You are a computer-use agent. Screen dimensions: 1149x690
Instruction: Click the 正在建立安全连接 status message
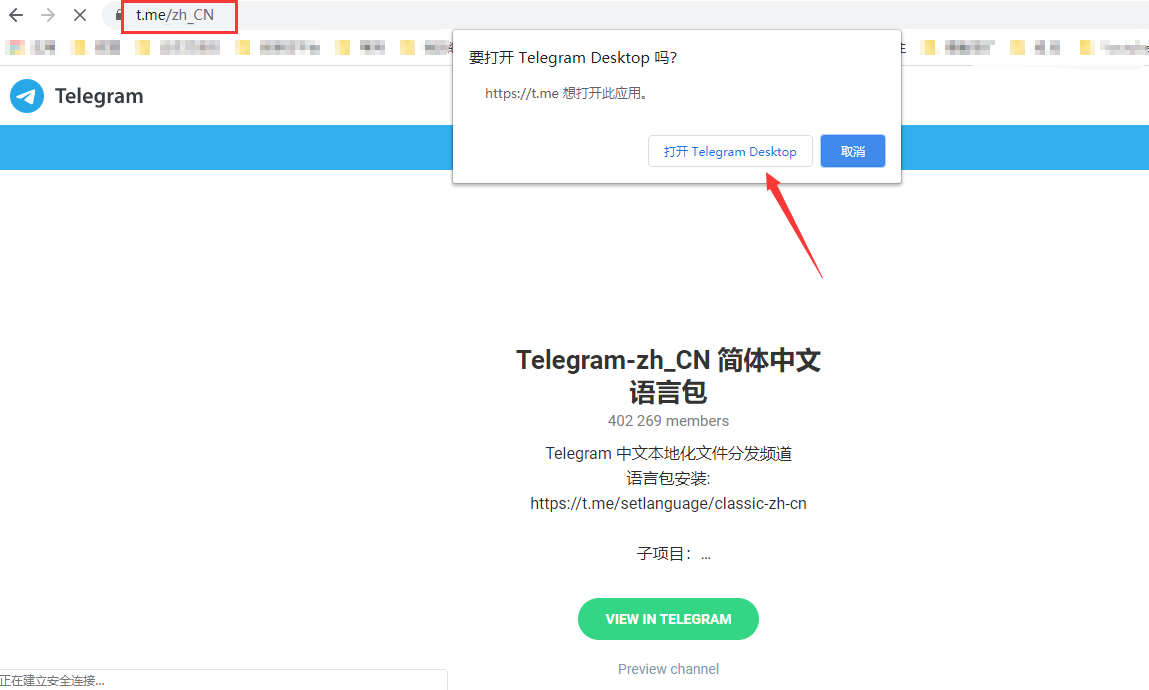(x=52, y=680)
